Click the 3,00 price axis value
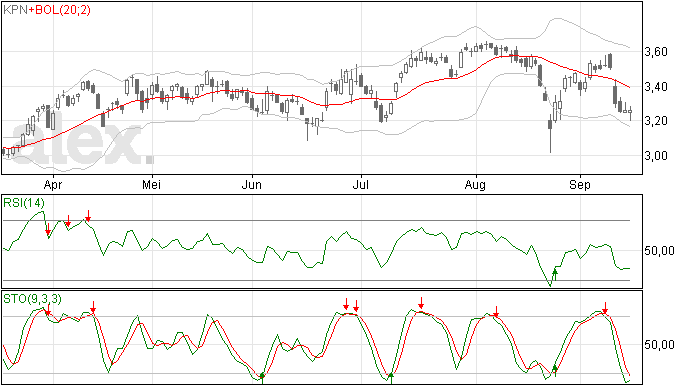 656,156
